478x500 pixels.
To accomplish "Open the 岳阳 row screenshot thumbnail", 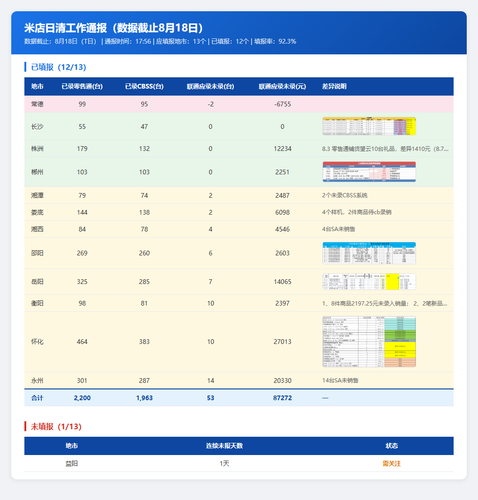I will click(x=369, y=282).
